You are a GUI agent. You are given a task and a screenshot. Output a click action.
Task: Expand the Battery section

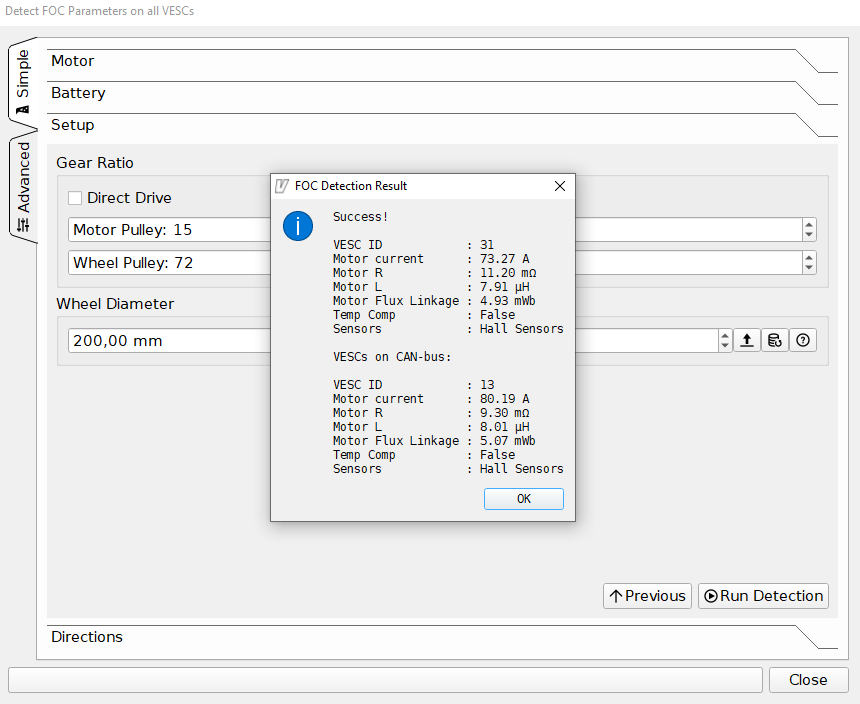coord(442,93)
